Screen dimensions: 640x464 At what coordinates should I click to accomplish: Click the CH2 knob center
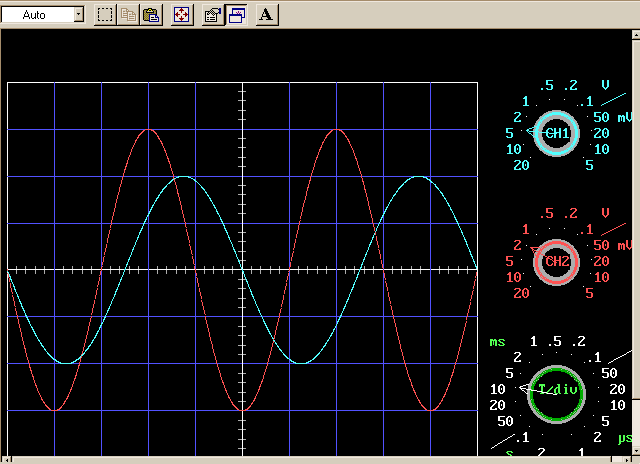pyautogui.click(x=555, y=262)
